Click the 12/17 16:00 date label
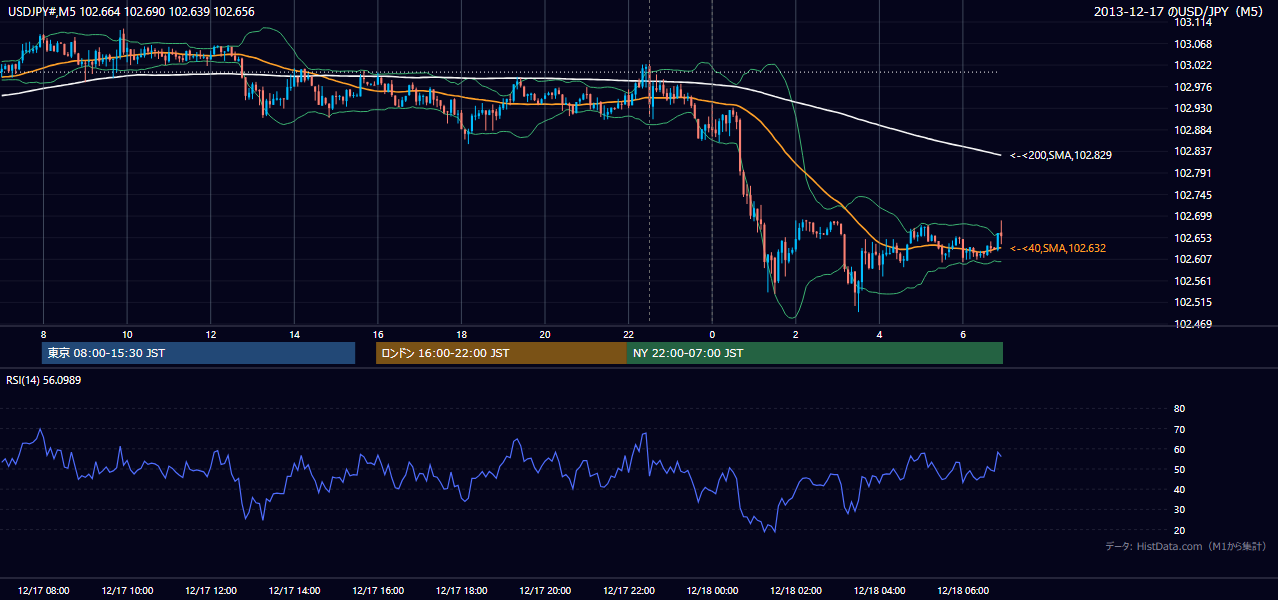The width and height of the screenshot is (1278, 600). tap(377, 591)
